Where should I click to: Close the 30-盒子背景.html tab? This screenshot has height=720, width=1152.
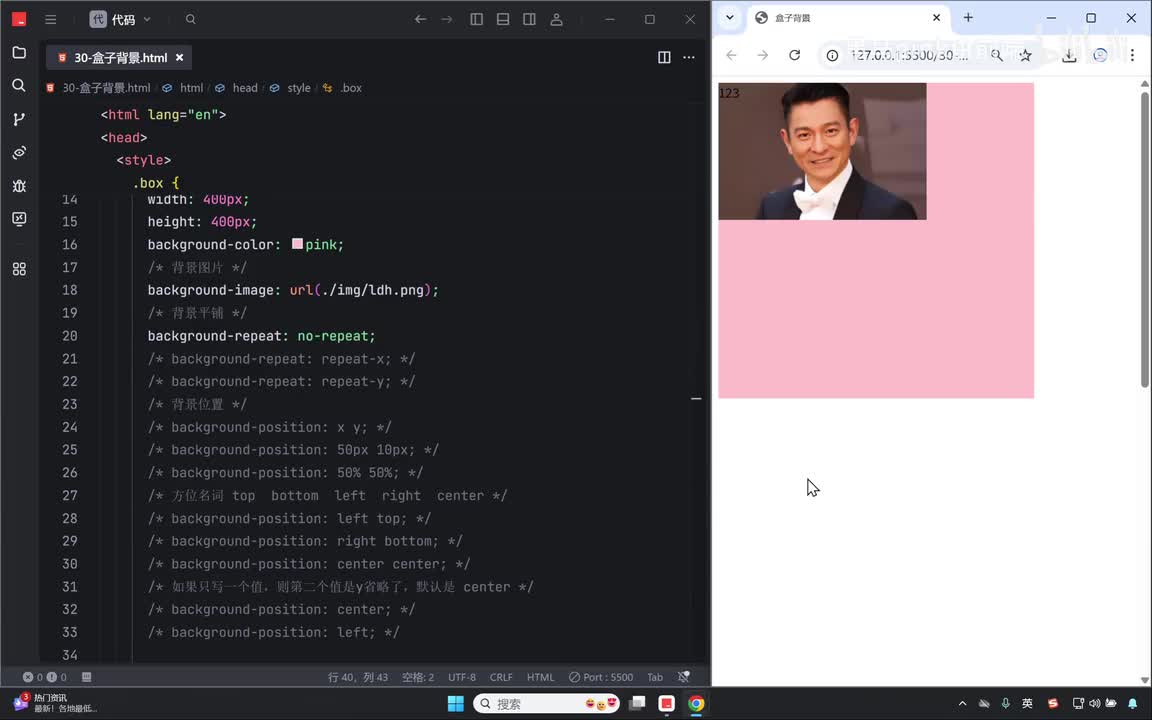(179, 57)
